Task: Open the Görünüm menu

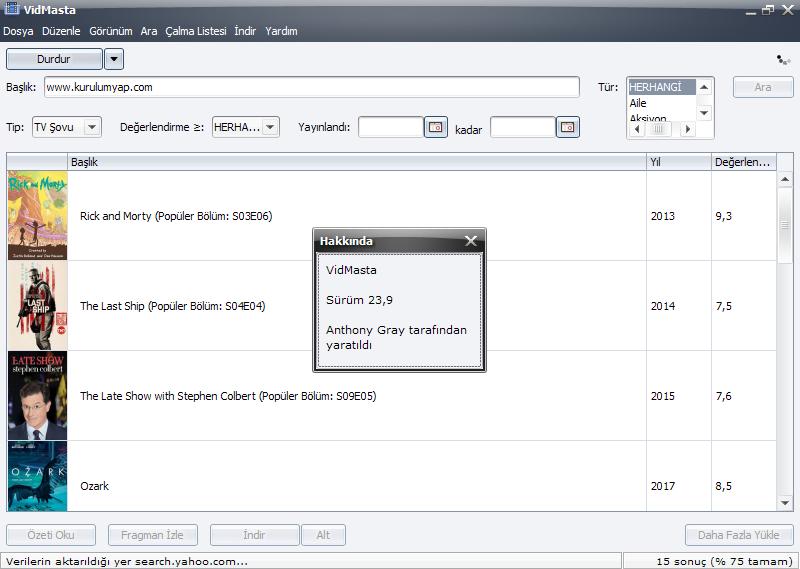Action: 111,31
